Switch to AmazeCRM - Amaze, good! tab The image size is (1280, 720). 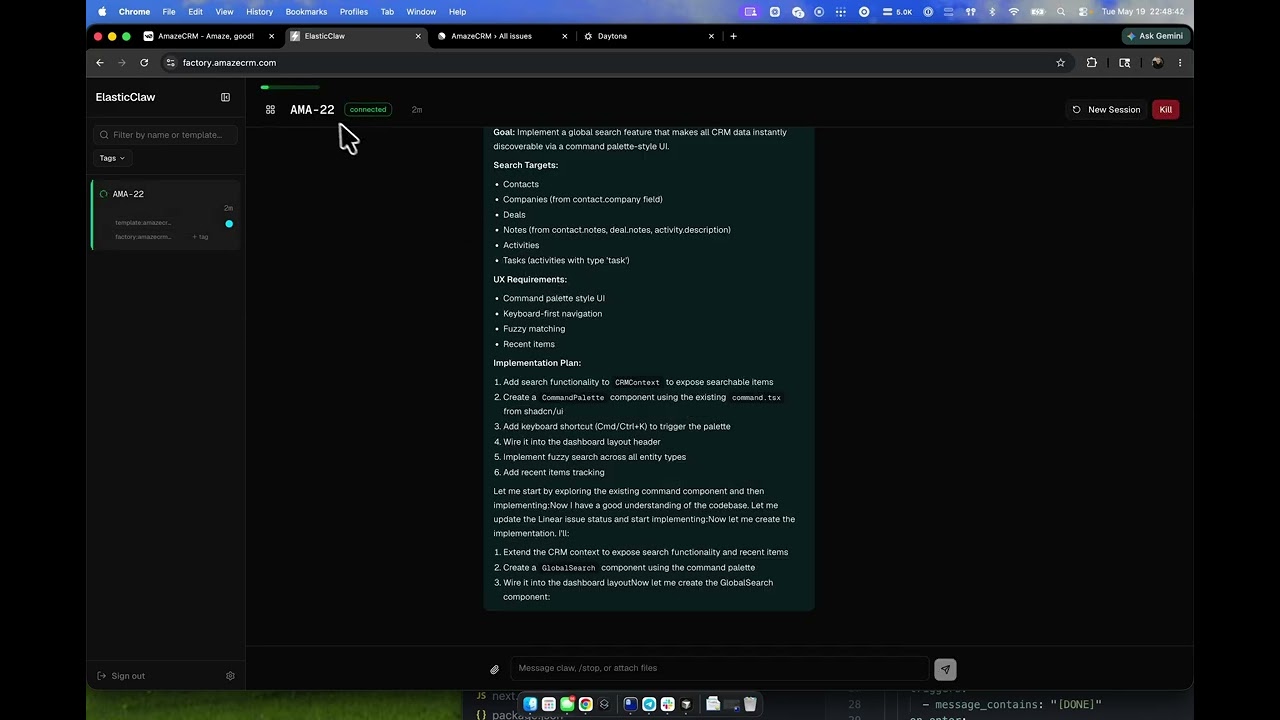209,36
